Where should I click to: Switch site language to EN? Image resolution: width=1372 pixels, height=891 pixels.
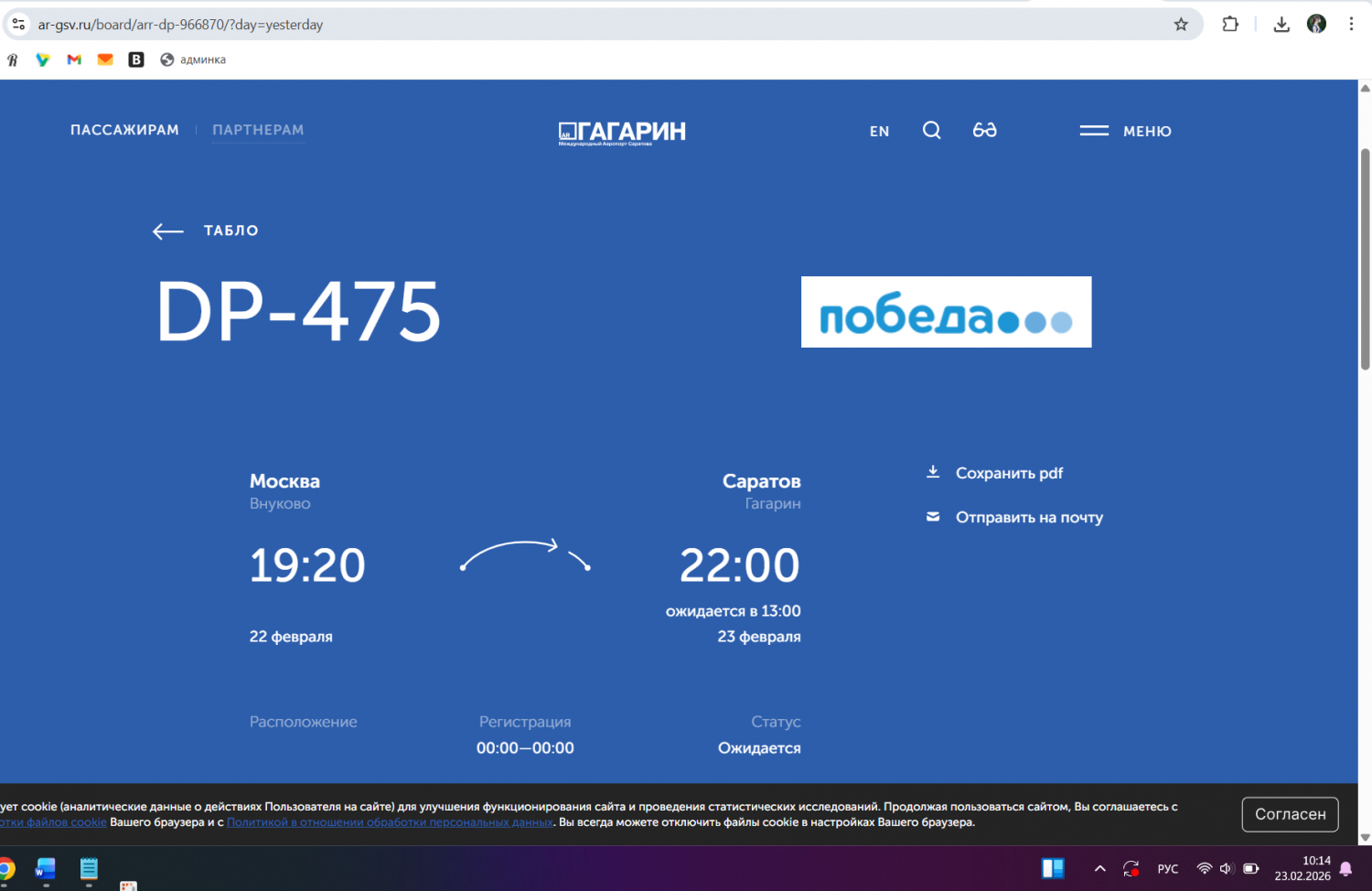[879, 132]
